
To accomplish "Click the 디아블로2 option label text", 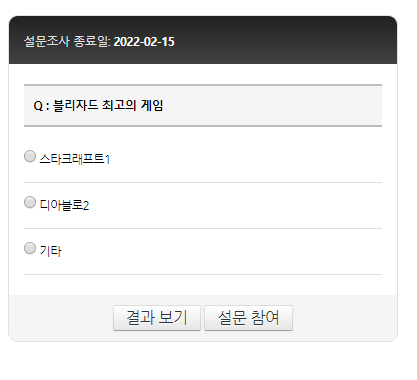I will click(x=64, y=205).
